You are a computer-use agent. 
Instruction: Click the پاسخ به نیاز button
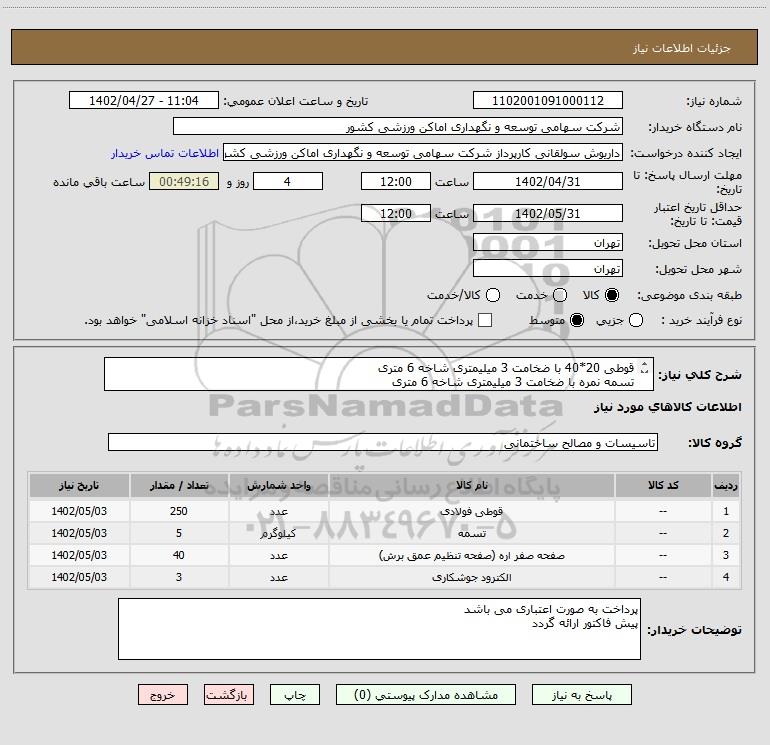(x=582, y=695)
